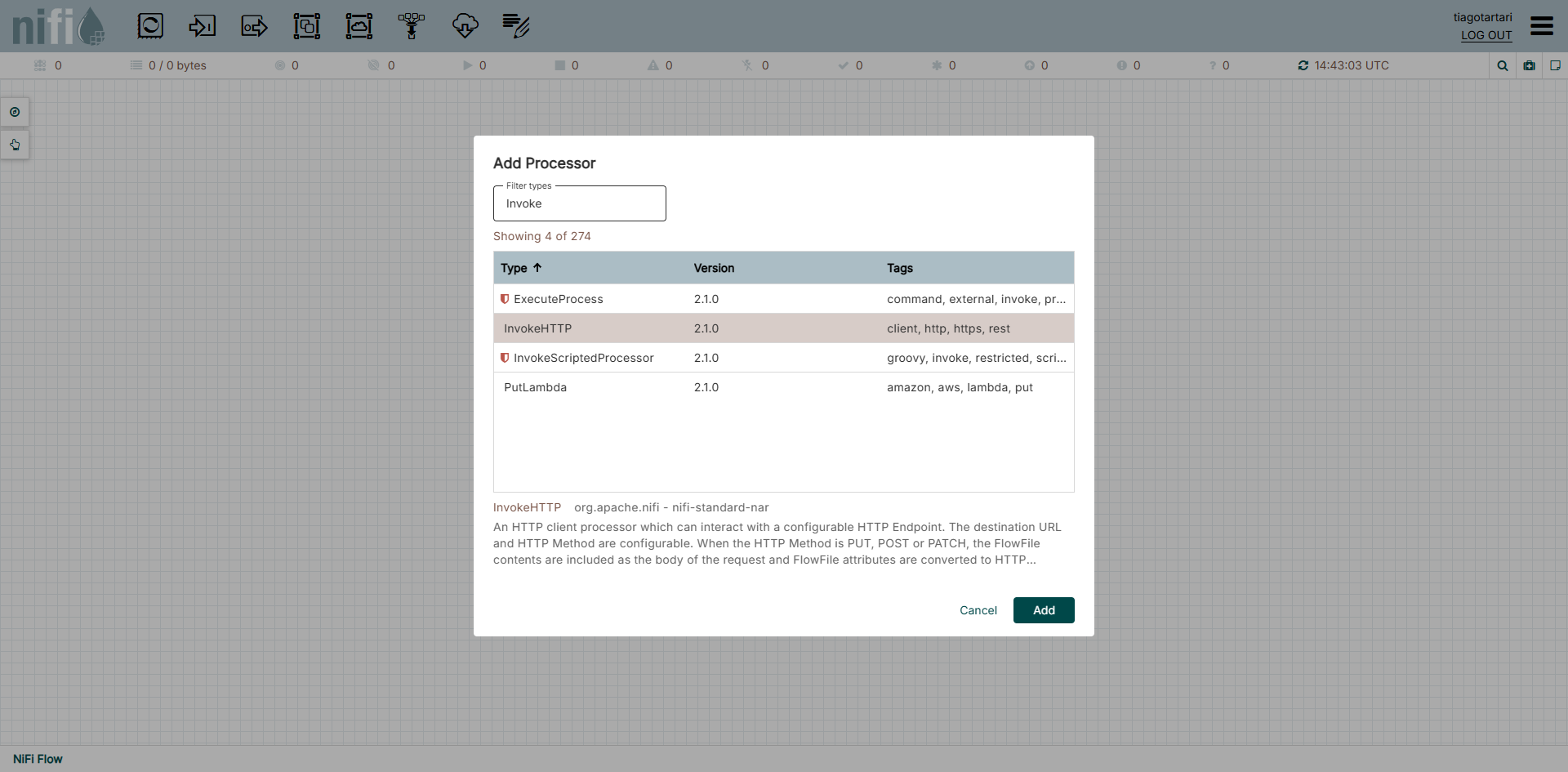Click the restricted shield icon beside InvokeScriptedProcessor
The height and width of the screenshot is (772, 1568).
coord(505,358)
